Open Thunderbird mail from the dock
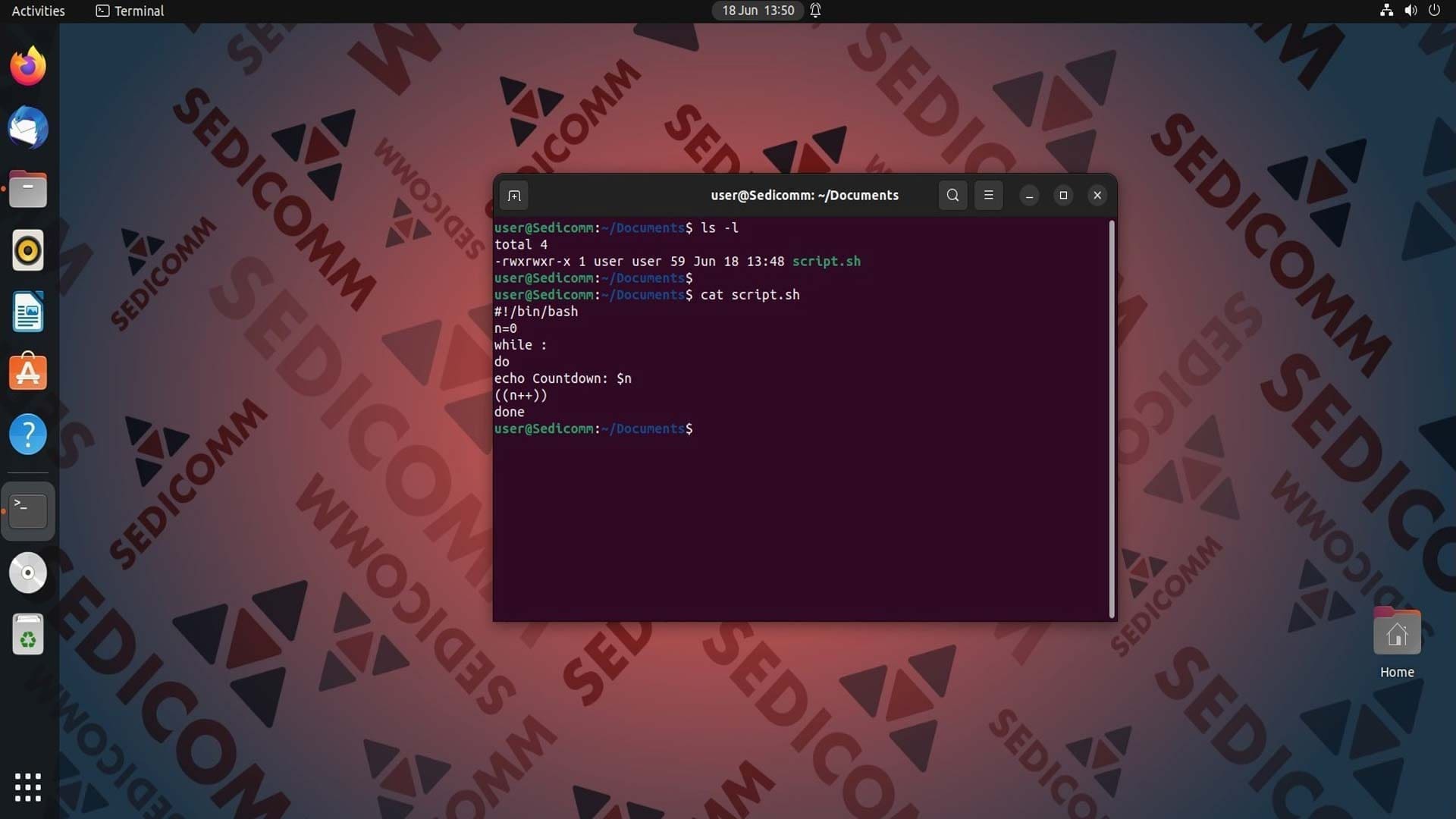 pyautogui.click(x=28, y=127)
